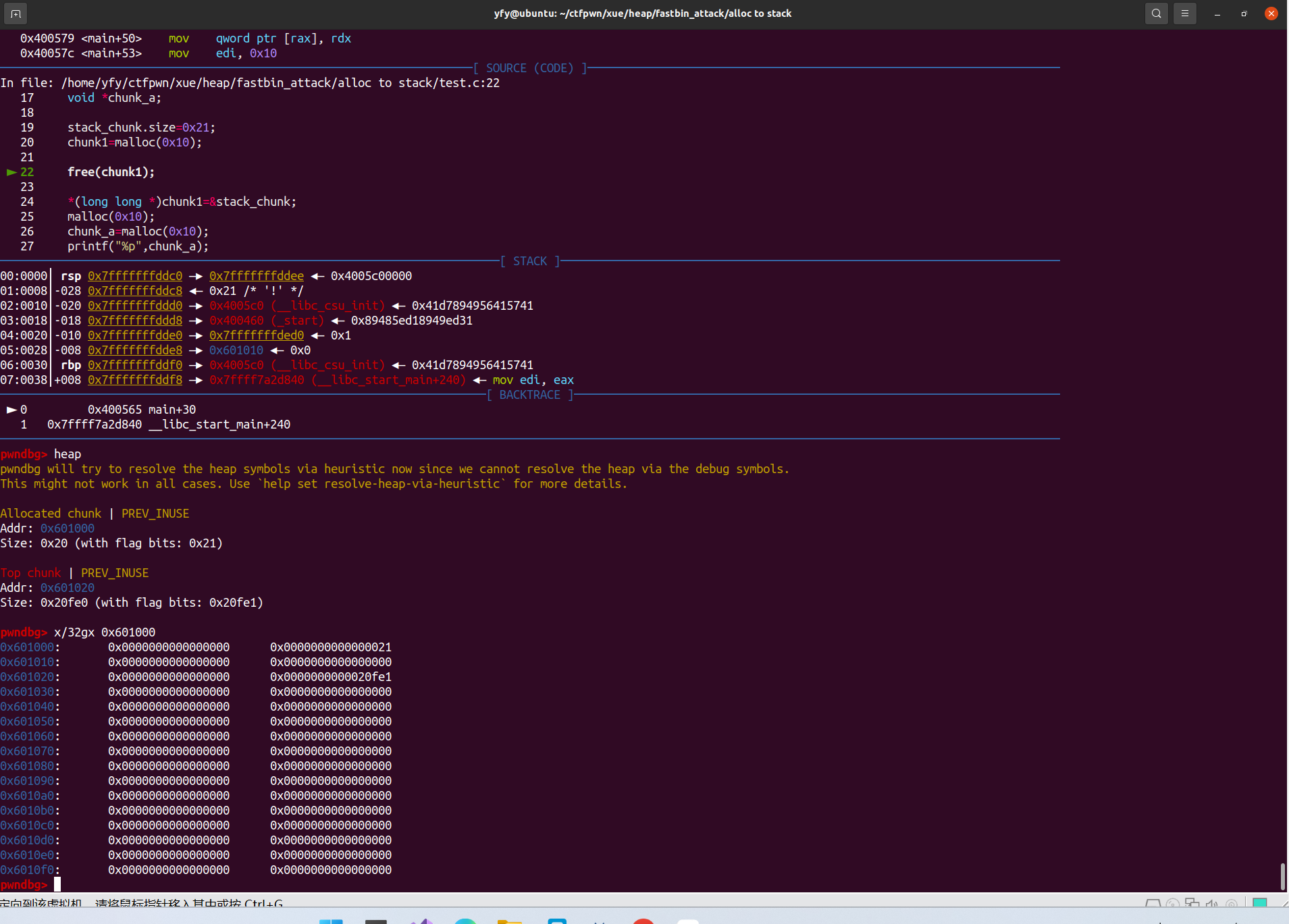
Task: Click the '[ SOURCE (CODE) ]' section header
Action: click(x=530, y=68)
